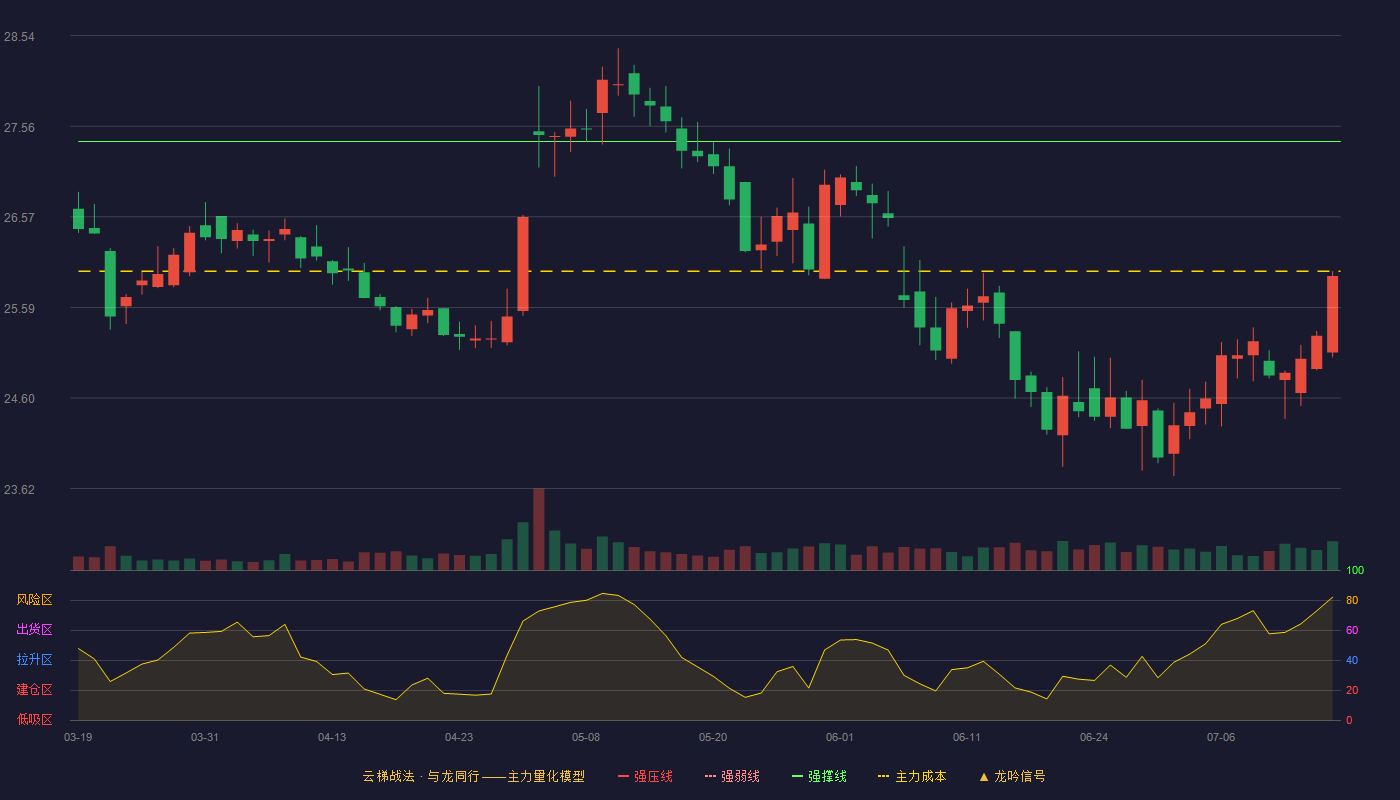
Task: Click the magenta 60 indicator scale value
Action: [x=1352, y=630]
